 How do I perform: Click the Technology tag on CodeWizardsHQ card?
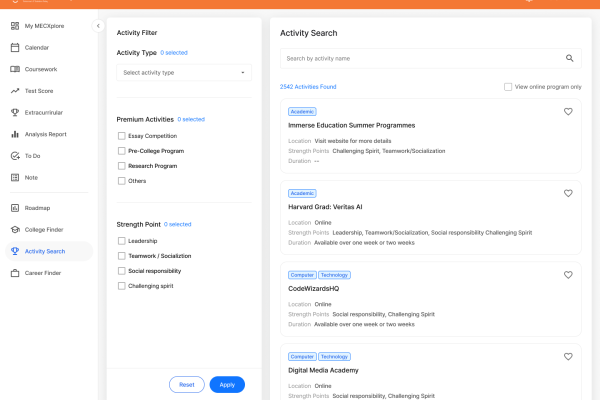[x=334, y=275]
